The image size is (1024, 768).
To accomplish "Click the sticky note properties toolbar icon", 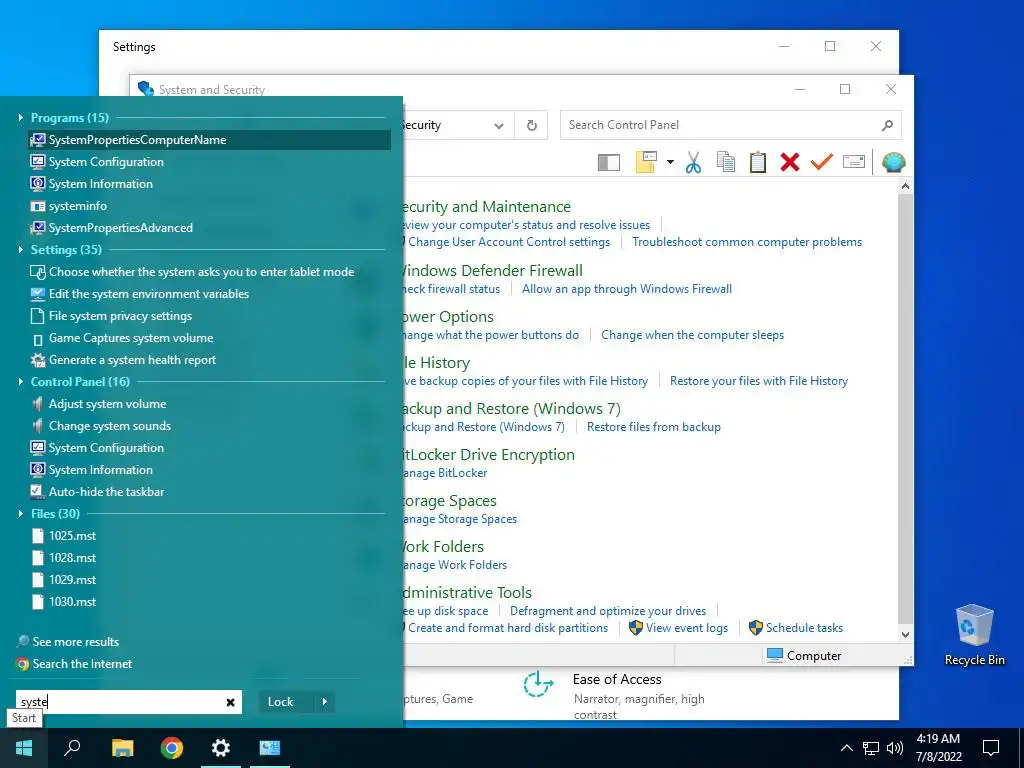I will click(646, 162).
